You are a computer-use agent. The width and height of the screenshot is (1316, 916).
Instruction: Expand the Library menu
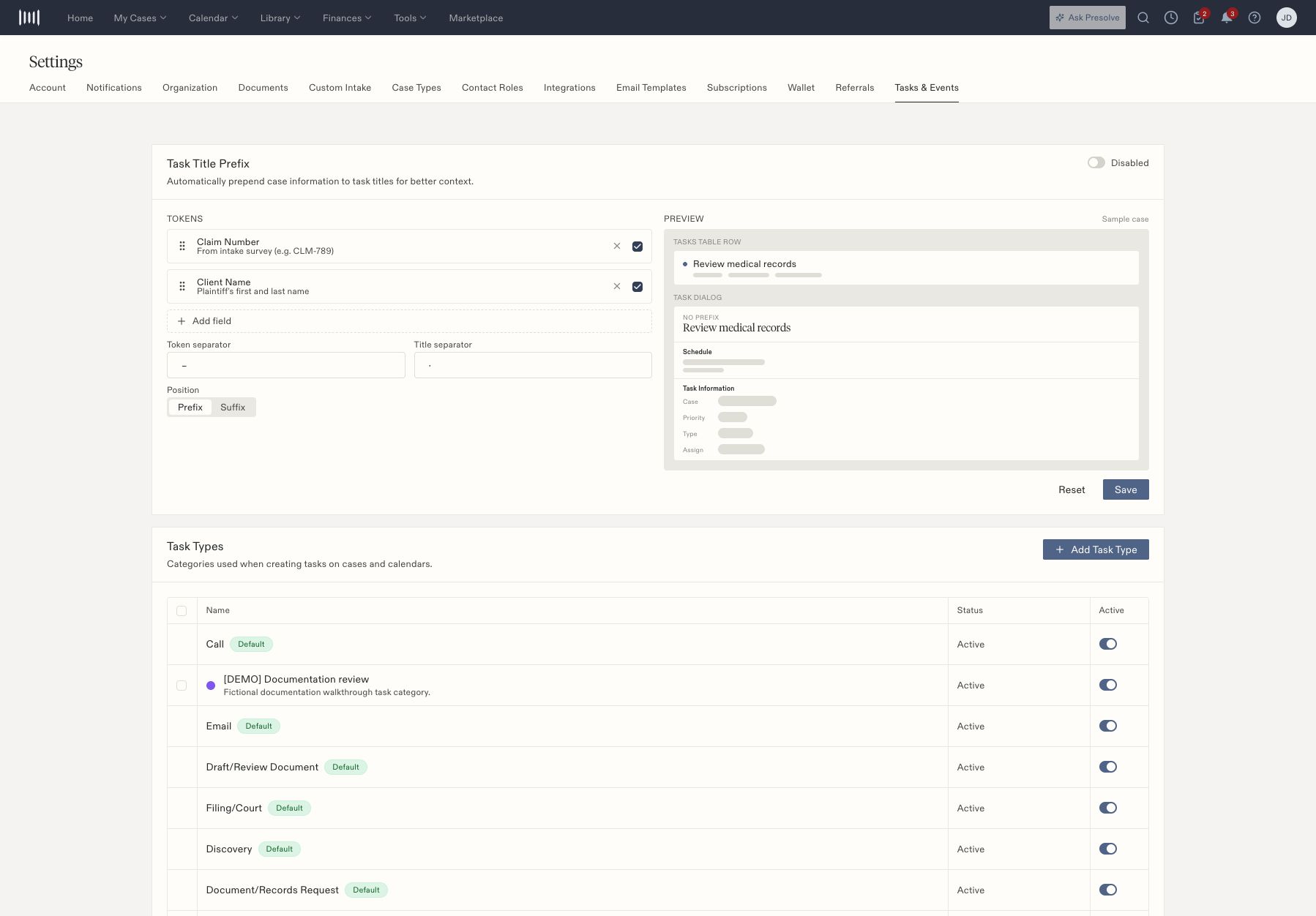pos(280,18)
